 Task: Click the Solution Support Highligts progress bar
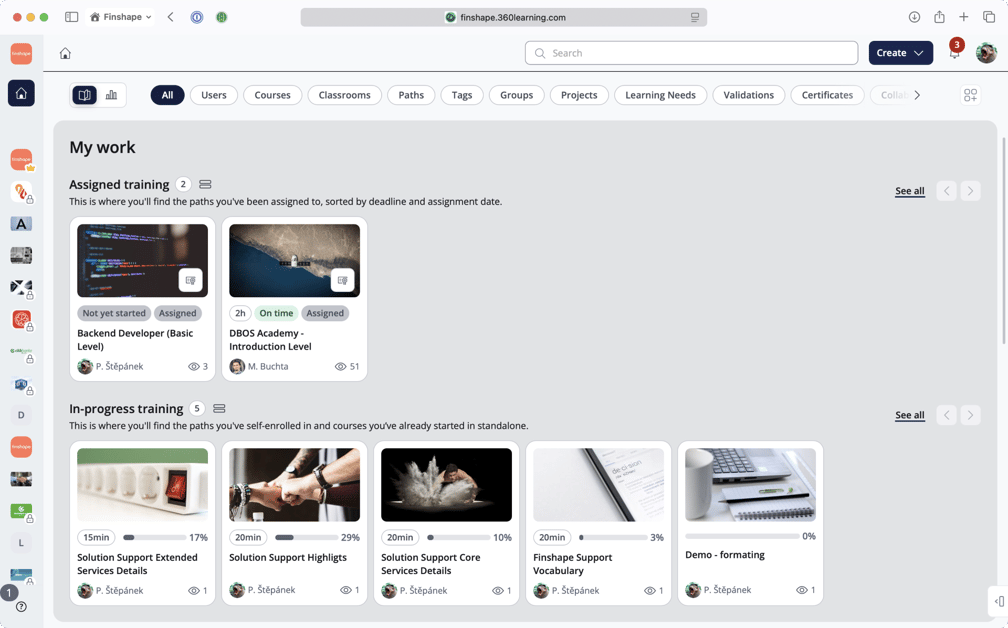pyautogui.click(x=306, y=537)
